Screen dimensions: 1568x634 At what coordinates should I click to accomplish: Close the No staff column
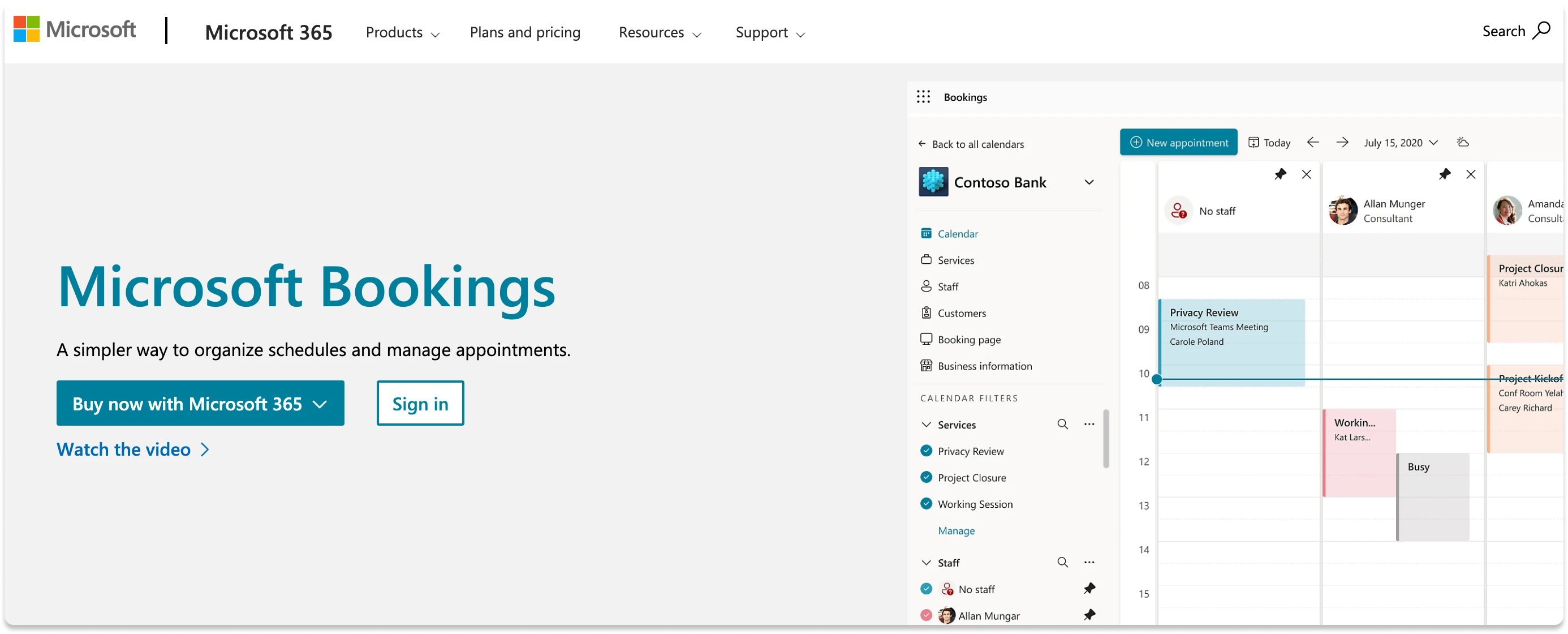[1306, 175]
